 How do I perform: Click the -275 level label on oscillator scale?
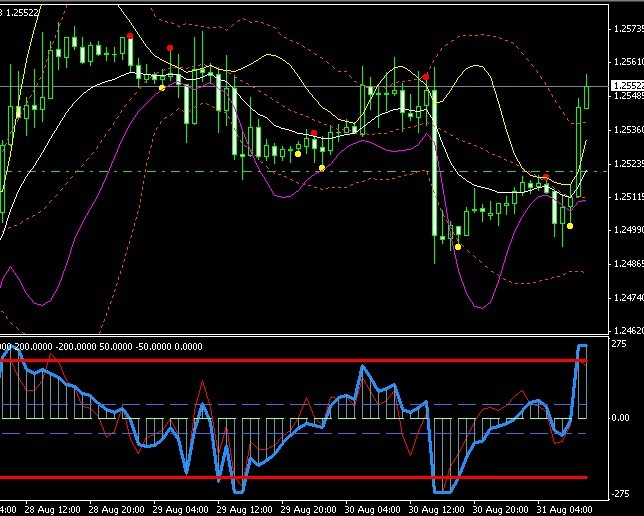point(620,493)
